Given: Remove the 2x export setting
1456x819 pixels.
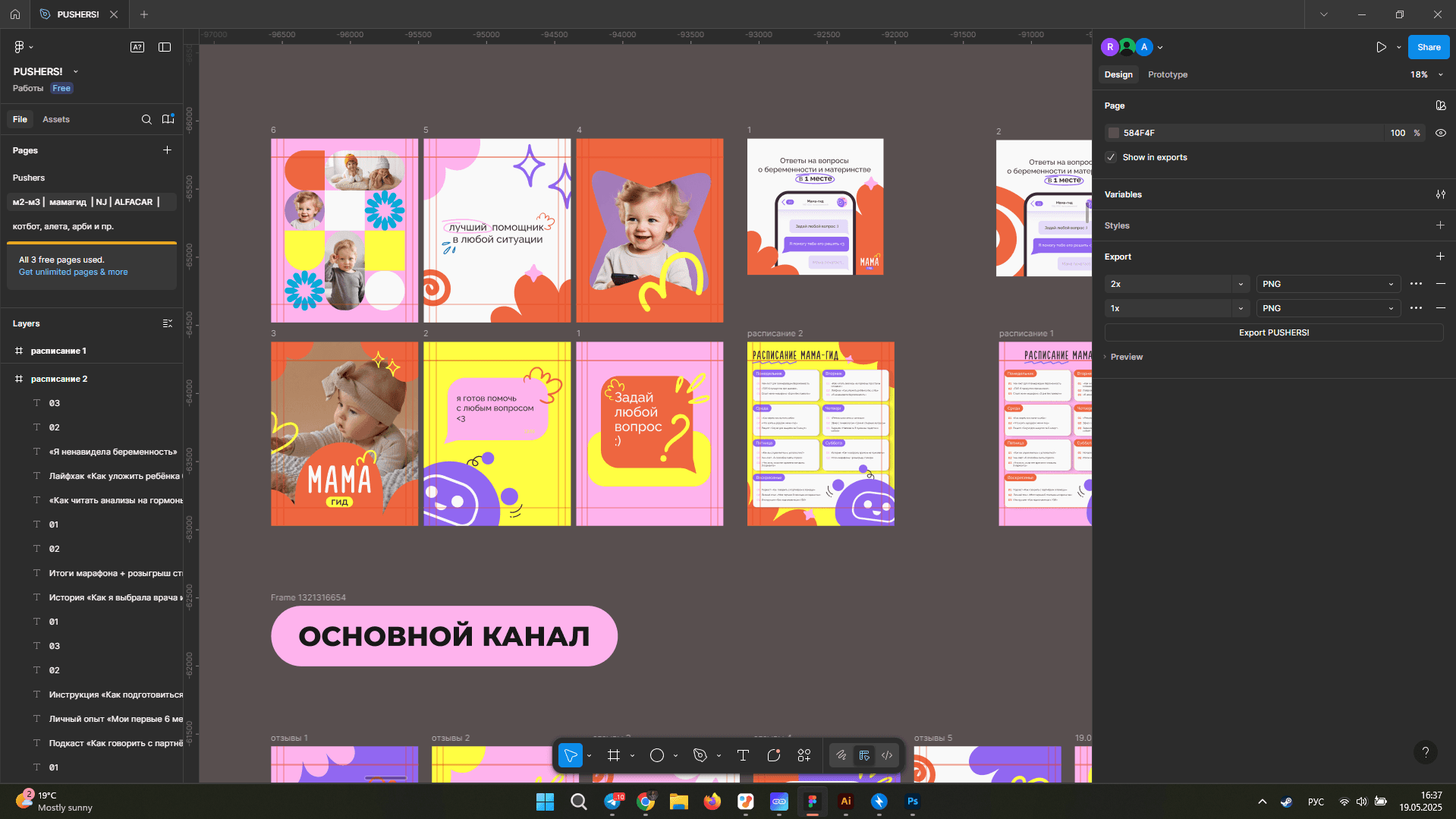Looking at the screenshot, I should (1440, 284).
